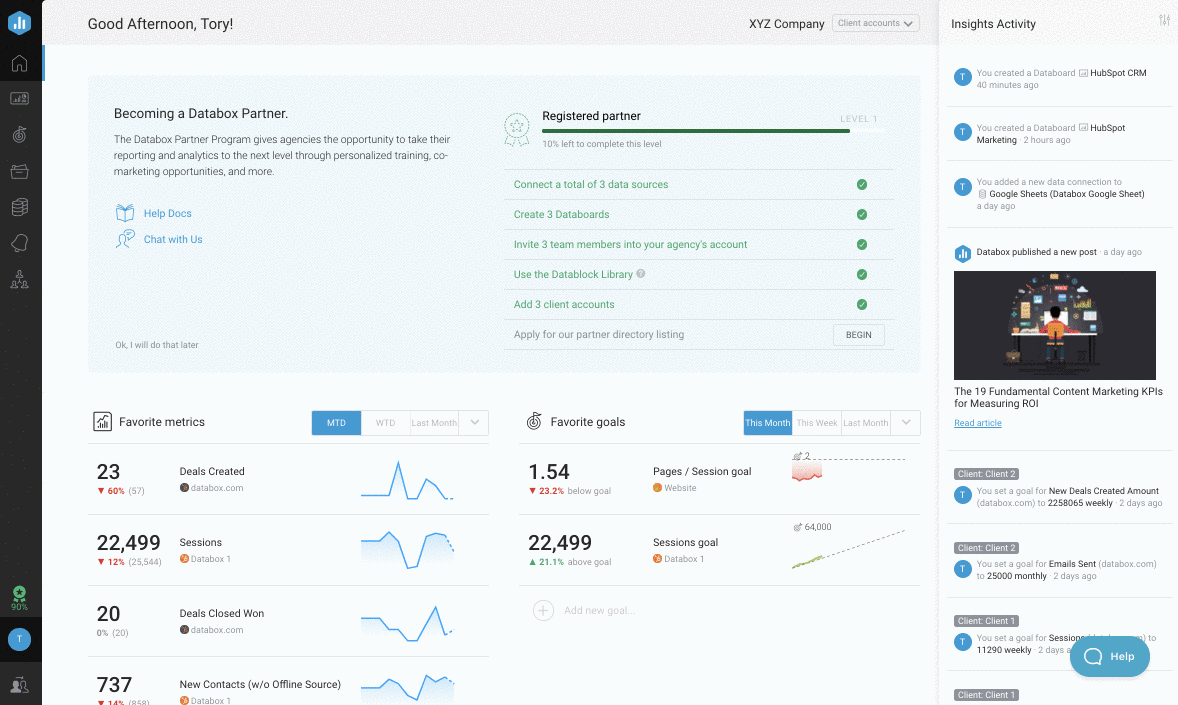
Task: Click the BEGIN button for directory listing
Action: pyautogui.click(x=859, y=334)
